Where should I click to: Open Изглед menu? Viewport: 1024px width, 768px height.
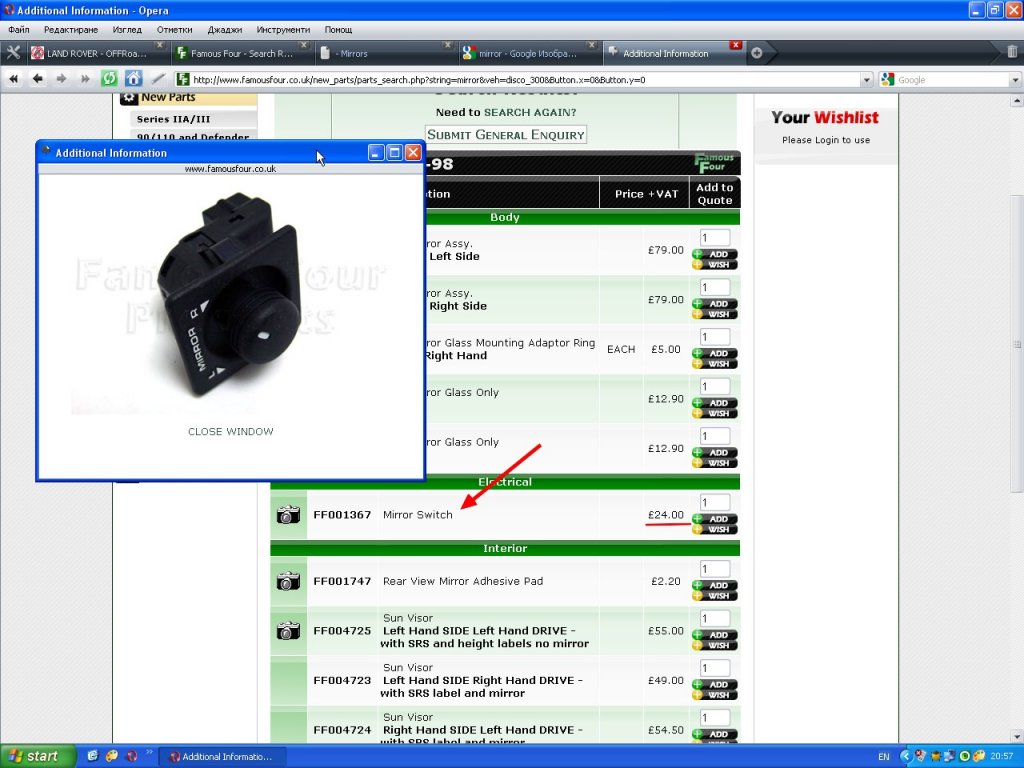click(x=127, y=29)
